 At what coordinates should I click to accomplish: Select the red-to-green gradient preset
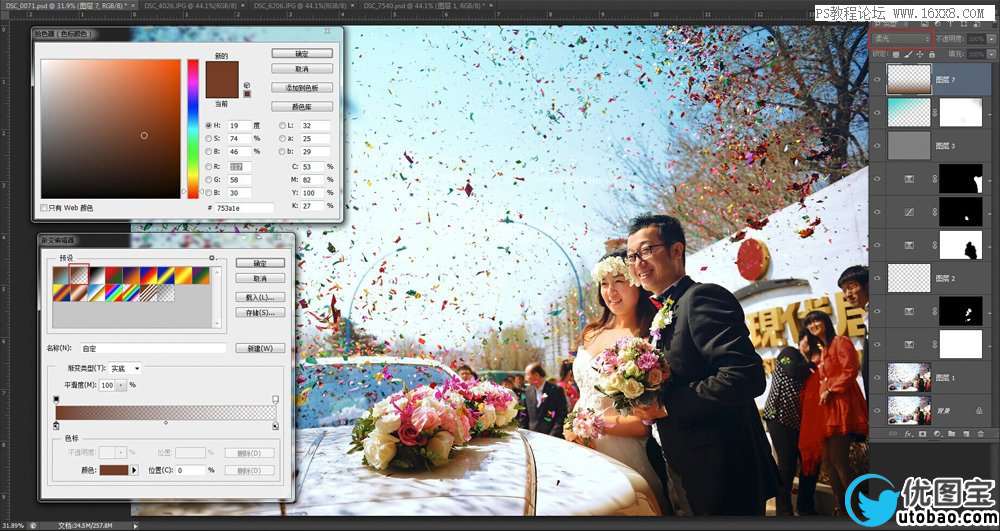[x=114, y=275]
